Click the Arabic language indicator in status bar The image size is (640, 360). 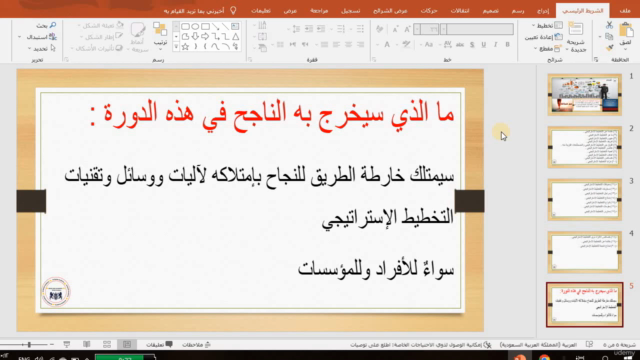click(538, 345)
